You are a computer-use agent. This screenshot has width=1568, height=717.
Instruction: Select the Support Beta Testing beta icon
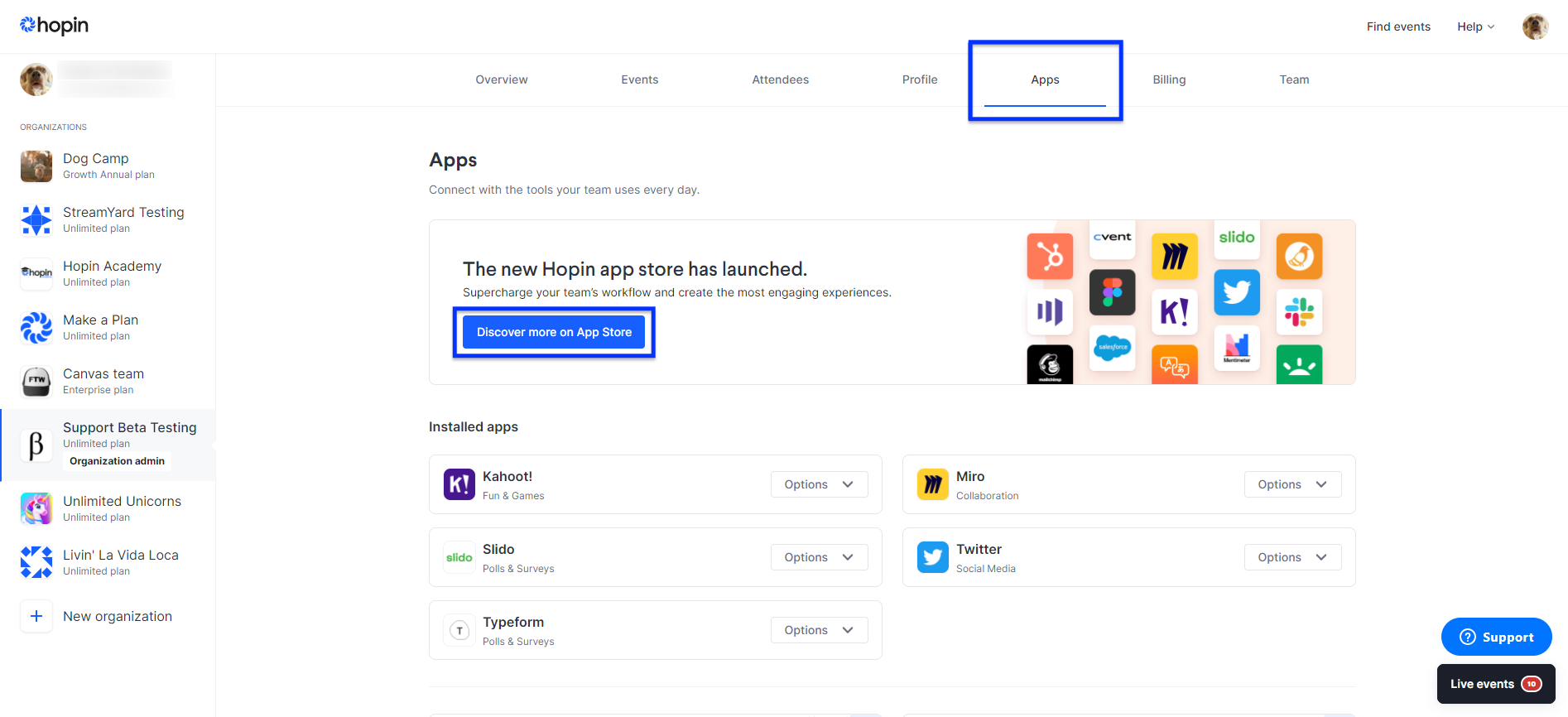36,445
